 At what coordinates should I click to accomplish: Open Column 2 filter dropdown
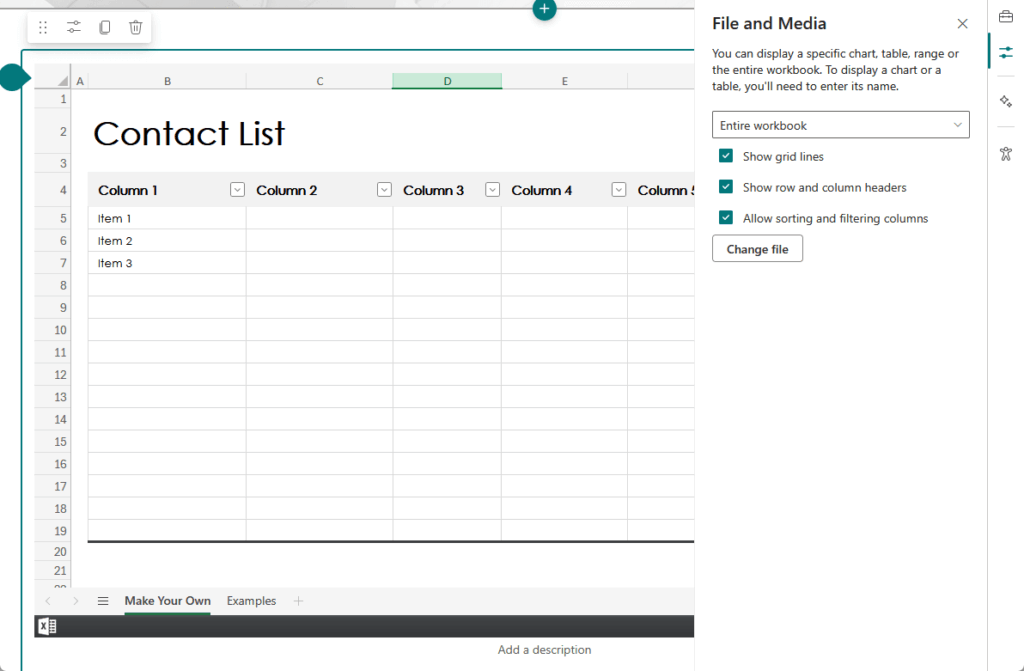(x=384, y=189)
